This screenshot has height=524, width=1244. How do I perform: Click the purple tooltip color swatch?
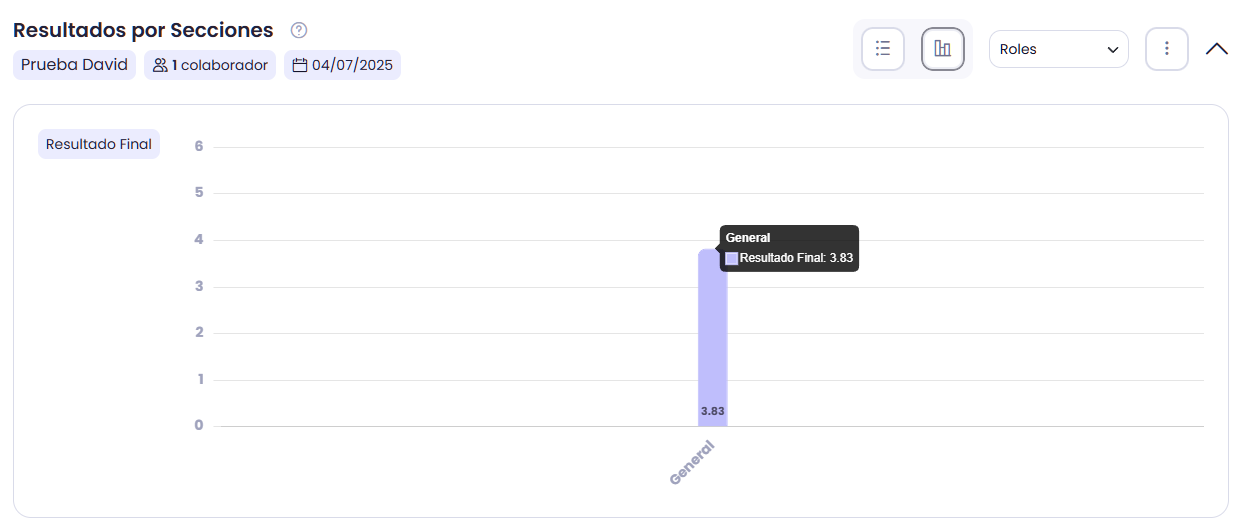pos(732,258)
